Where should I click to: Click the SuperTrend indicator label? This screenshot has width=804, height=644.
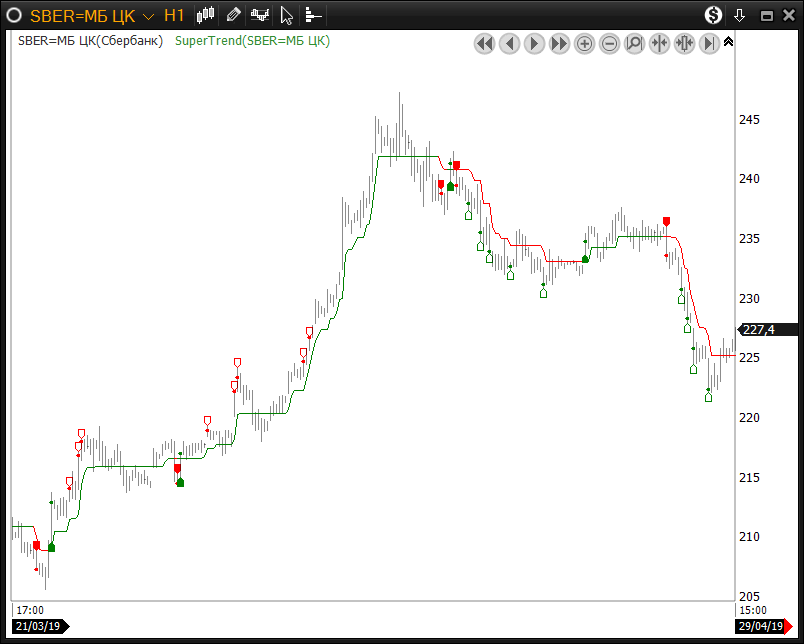pyautogui.click(x=252, y=41)
